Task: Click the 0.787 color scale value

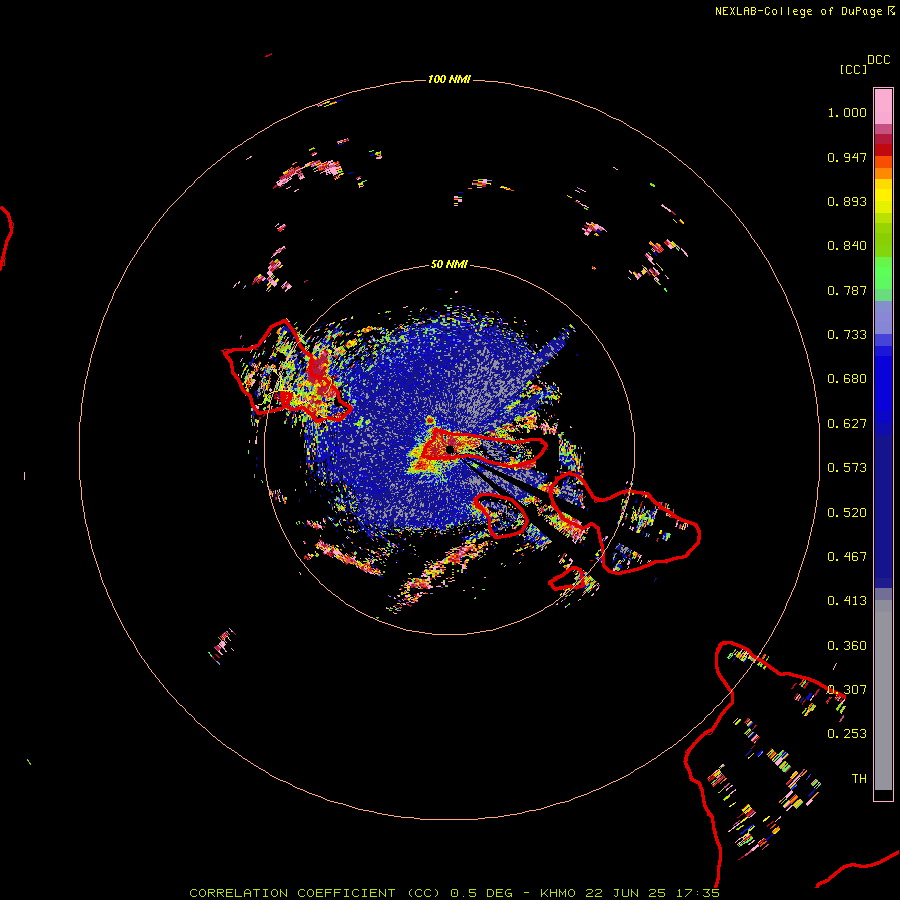Action: (847, 290)
